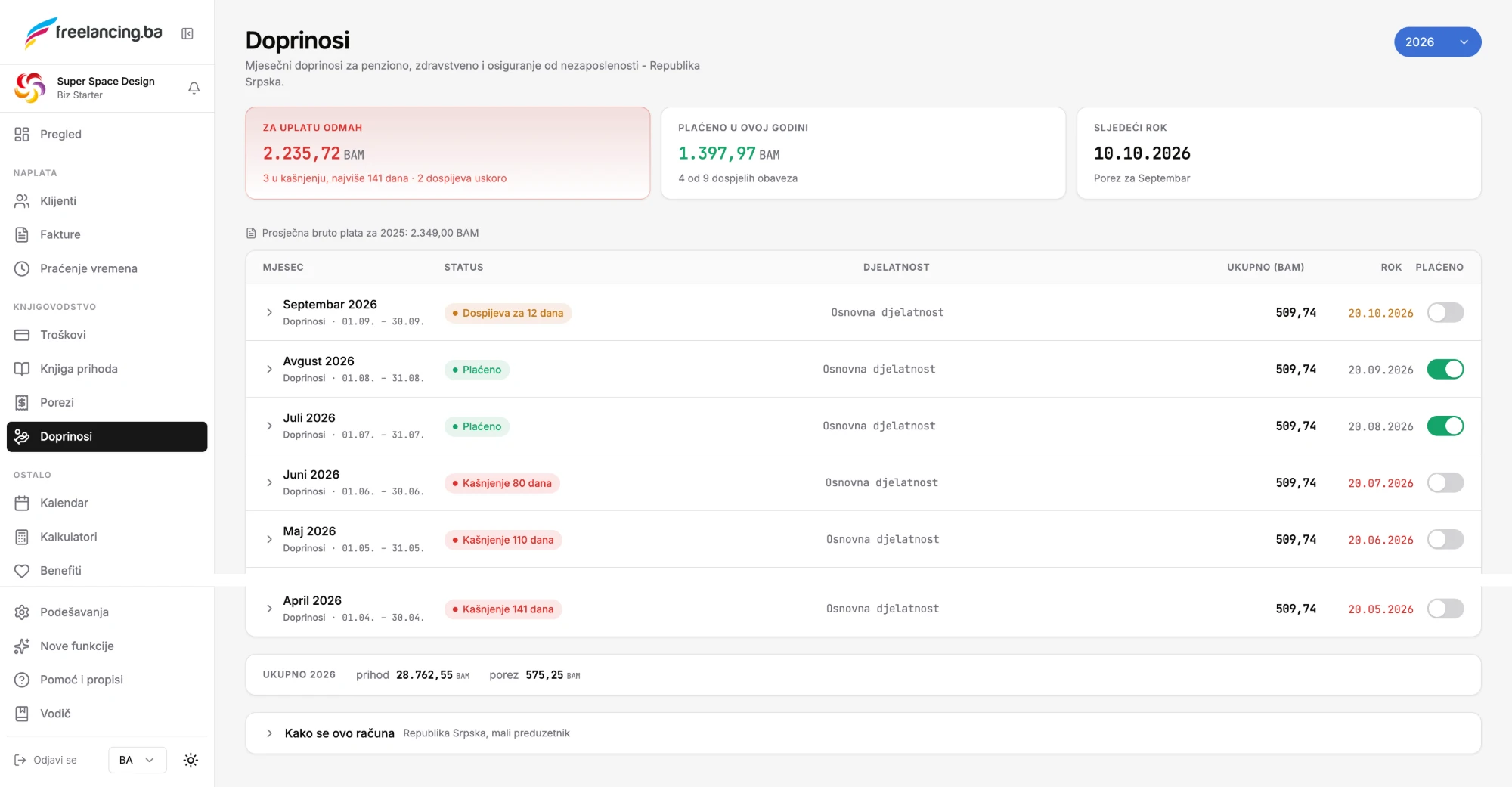The width and height of the screenshot is (1512, 787).
Task: Click the Kašnjenje 141 dana status badge
Action: click(503, 609)
